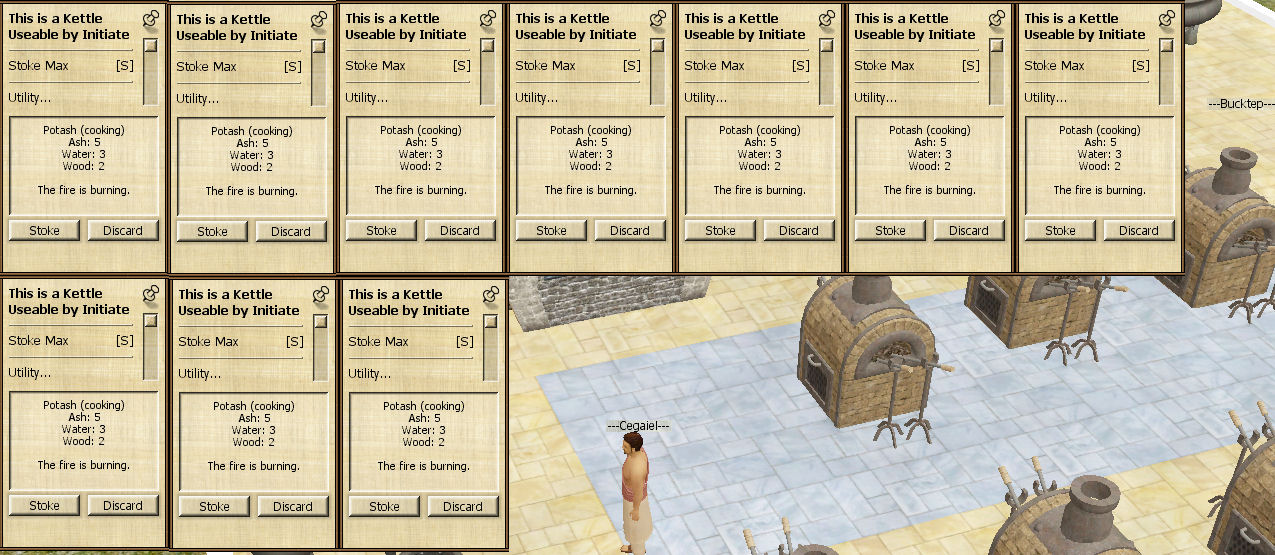Click Stoke in first top-row kettle window
1275x555 pixels.
44,230
